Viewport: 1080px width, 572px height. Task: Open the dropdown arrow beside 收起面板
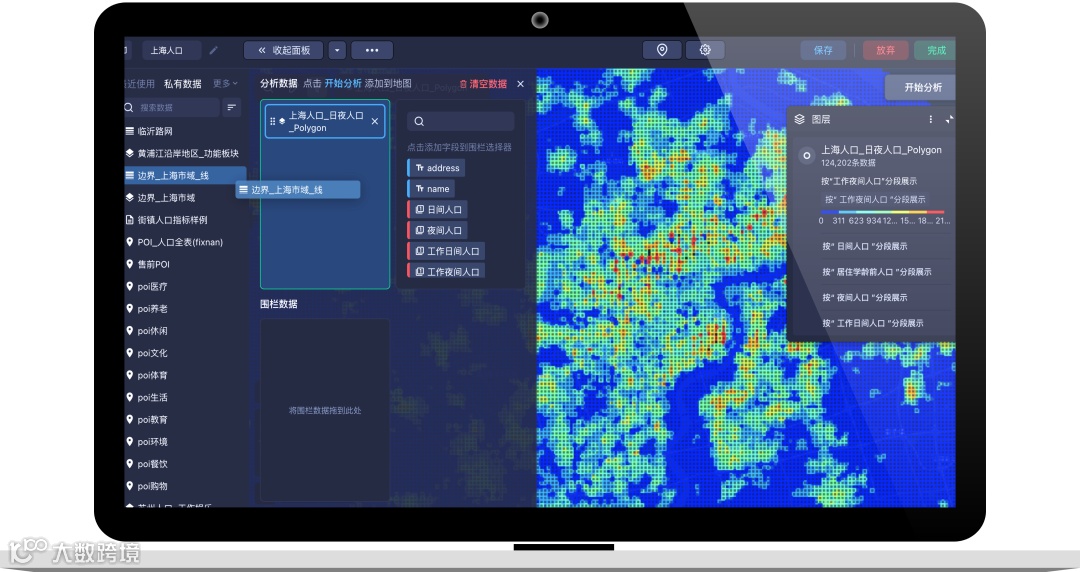point(337,50)
